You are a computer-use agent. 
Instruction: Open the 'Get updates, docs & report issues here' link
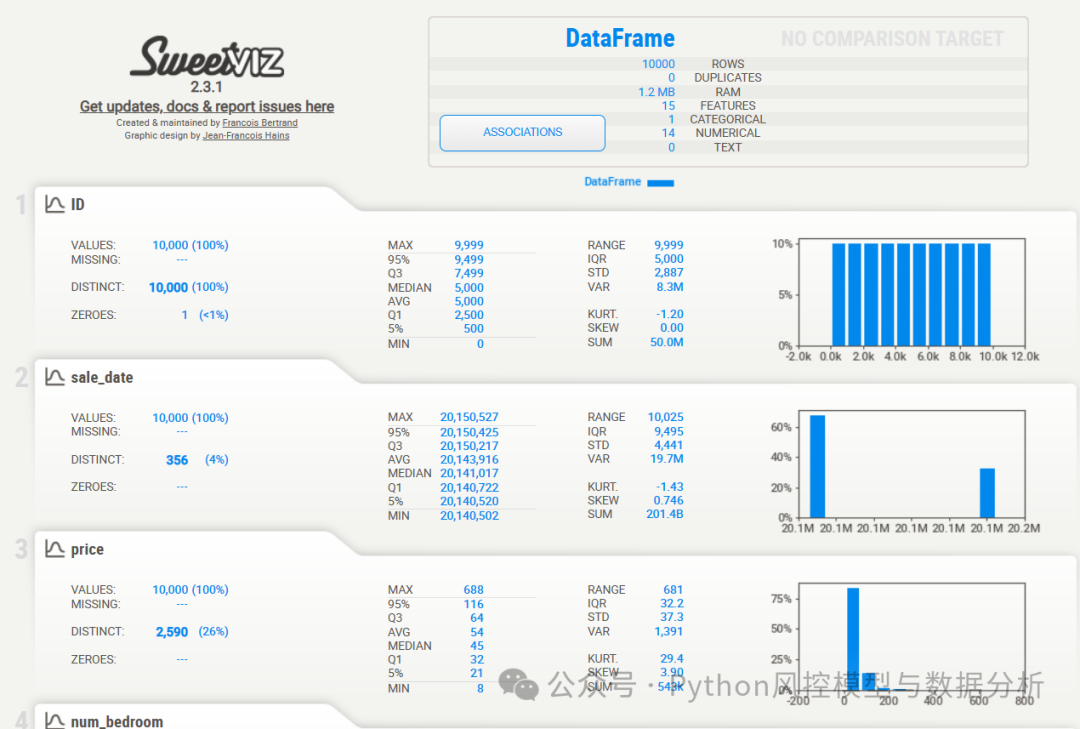point(206,106)
